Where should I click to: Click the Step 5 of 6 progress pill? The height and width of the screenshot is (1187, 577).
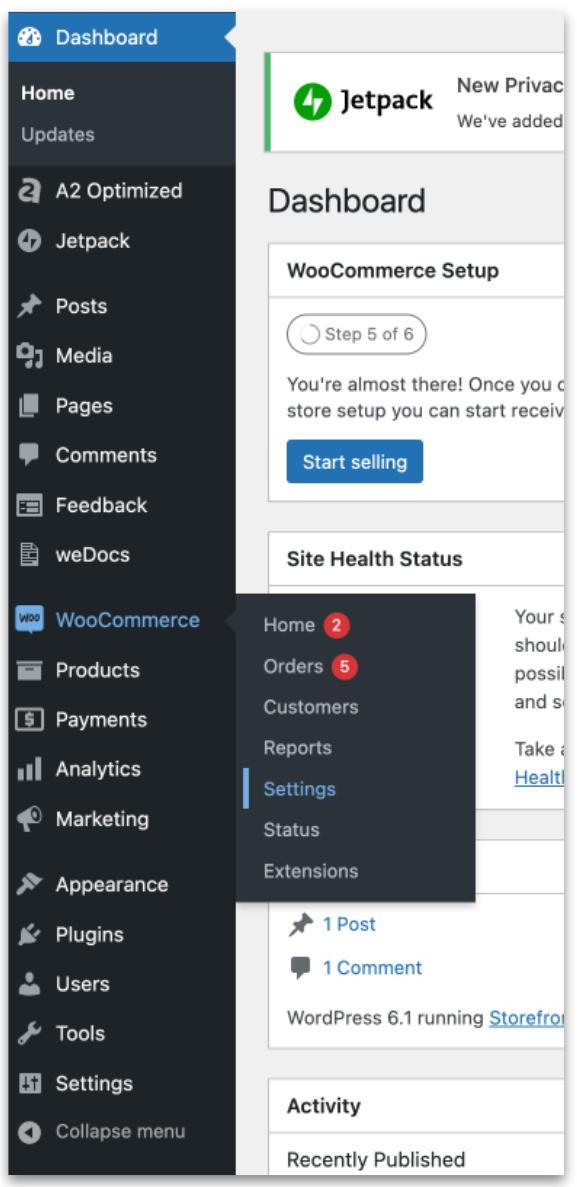point(357,335)
